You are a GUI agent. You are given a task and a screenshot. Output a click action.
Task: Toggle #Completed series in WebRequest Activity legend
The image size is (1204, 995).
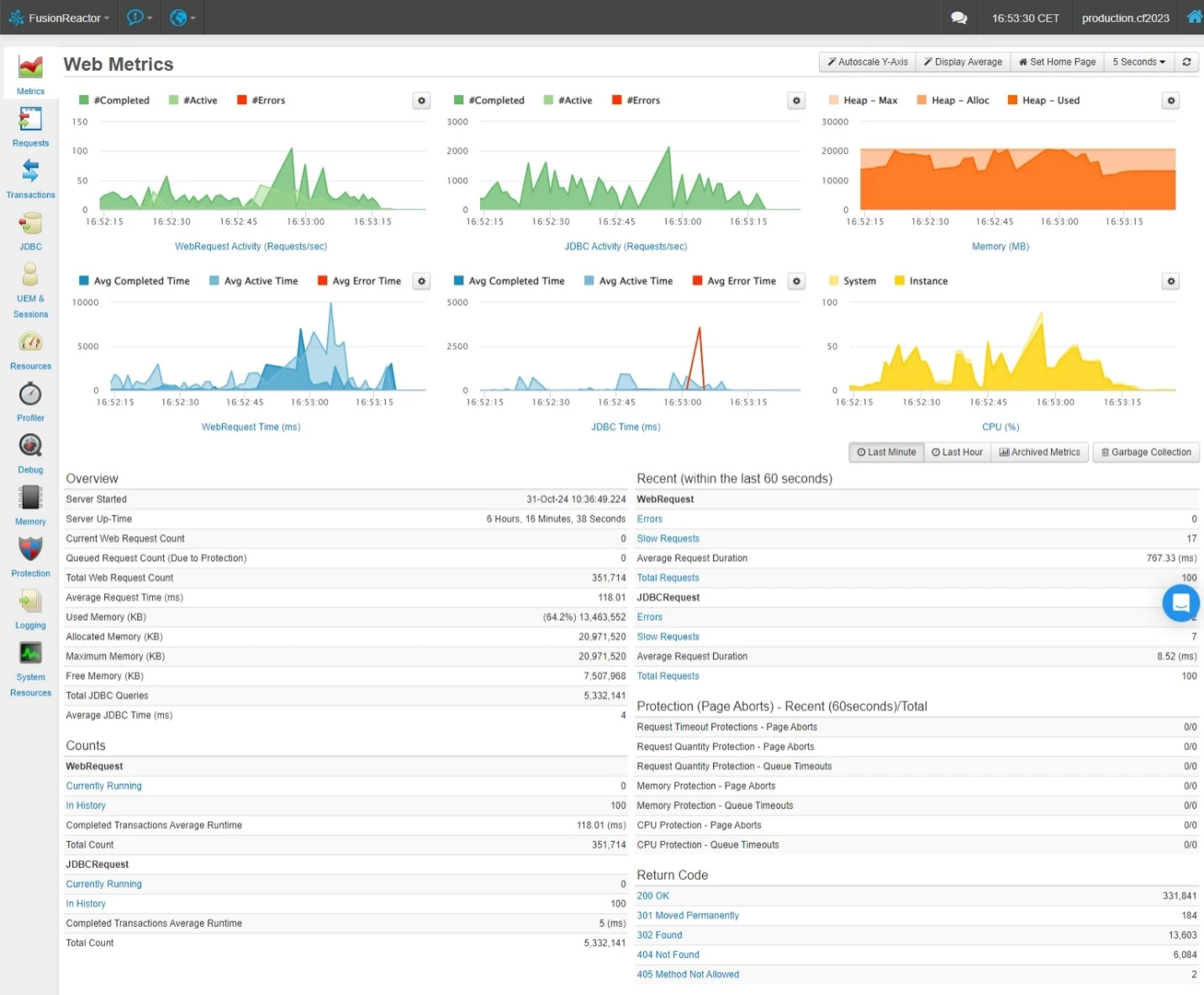114,100
